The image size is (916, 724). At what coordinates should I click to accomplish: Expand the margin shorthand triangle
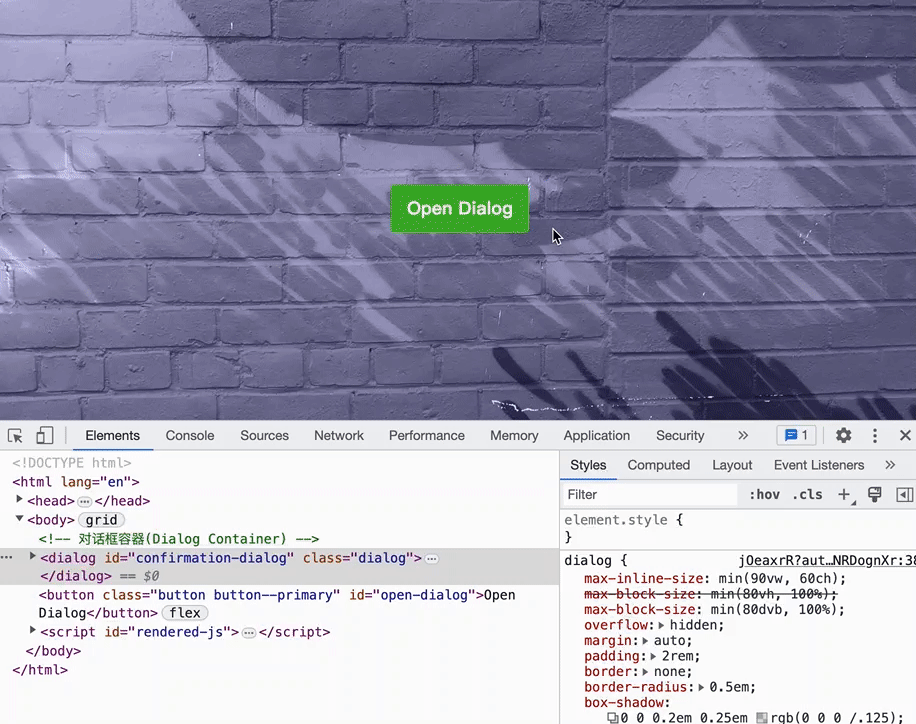tap(645, 641)
